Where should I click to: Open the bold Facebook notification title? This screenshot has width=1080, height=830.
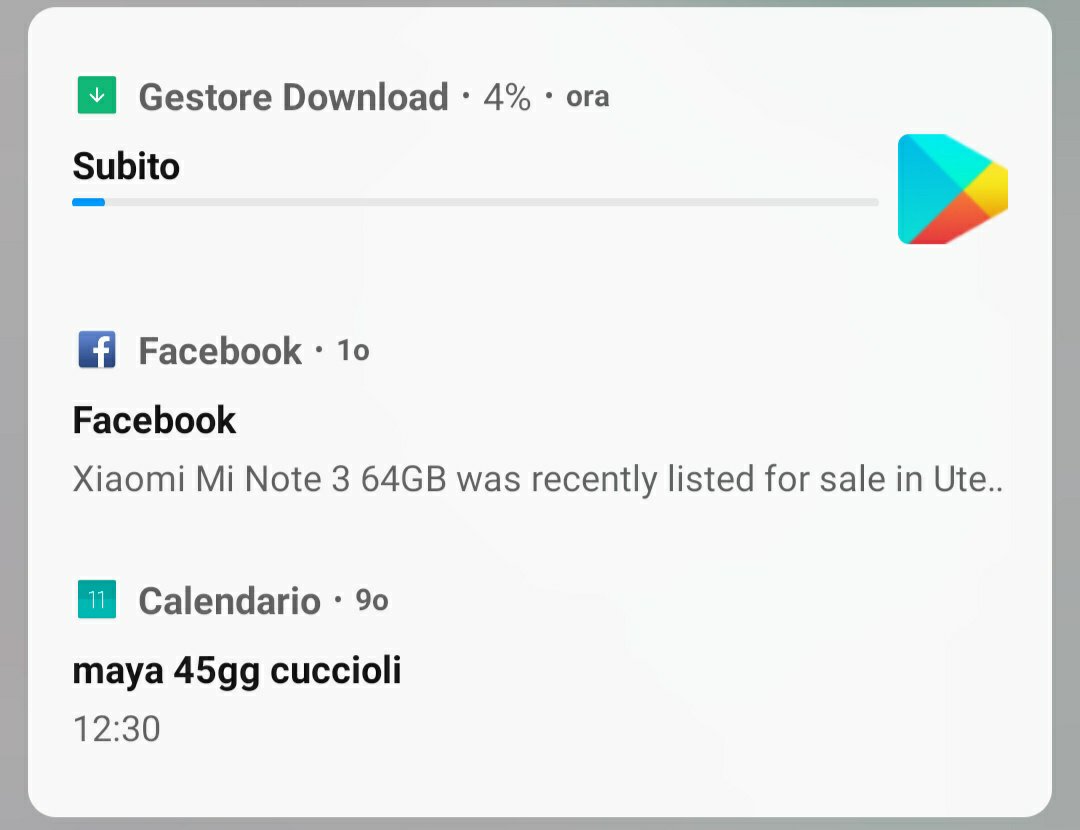coord(154,420)
